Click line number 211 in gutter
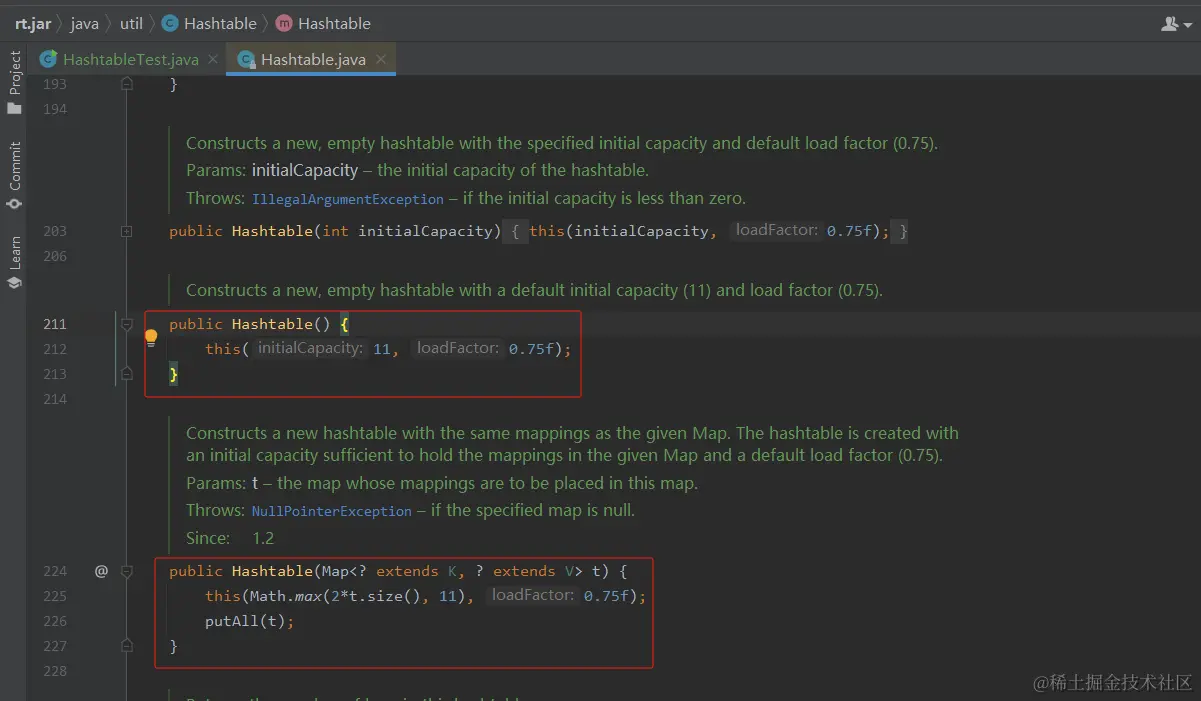The image size is (1201, 701). point(55,324)
